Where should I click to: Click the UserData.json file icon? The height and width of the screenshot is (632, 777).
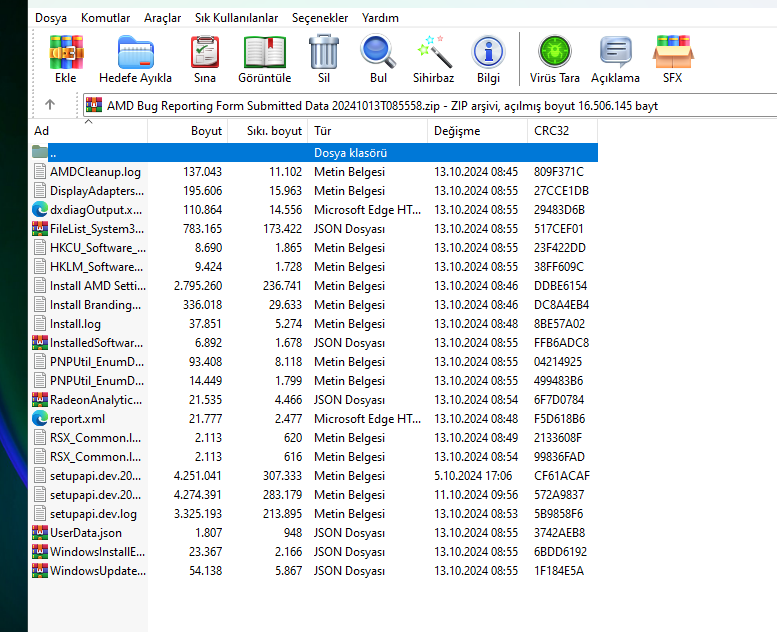coord(40,532)
